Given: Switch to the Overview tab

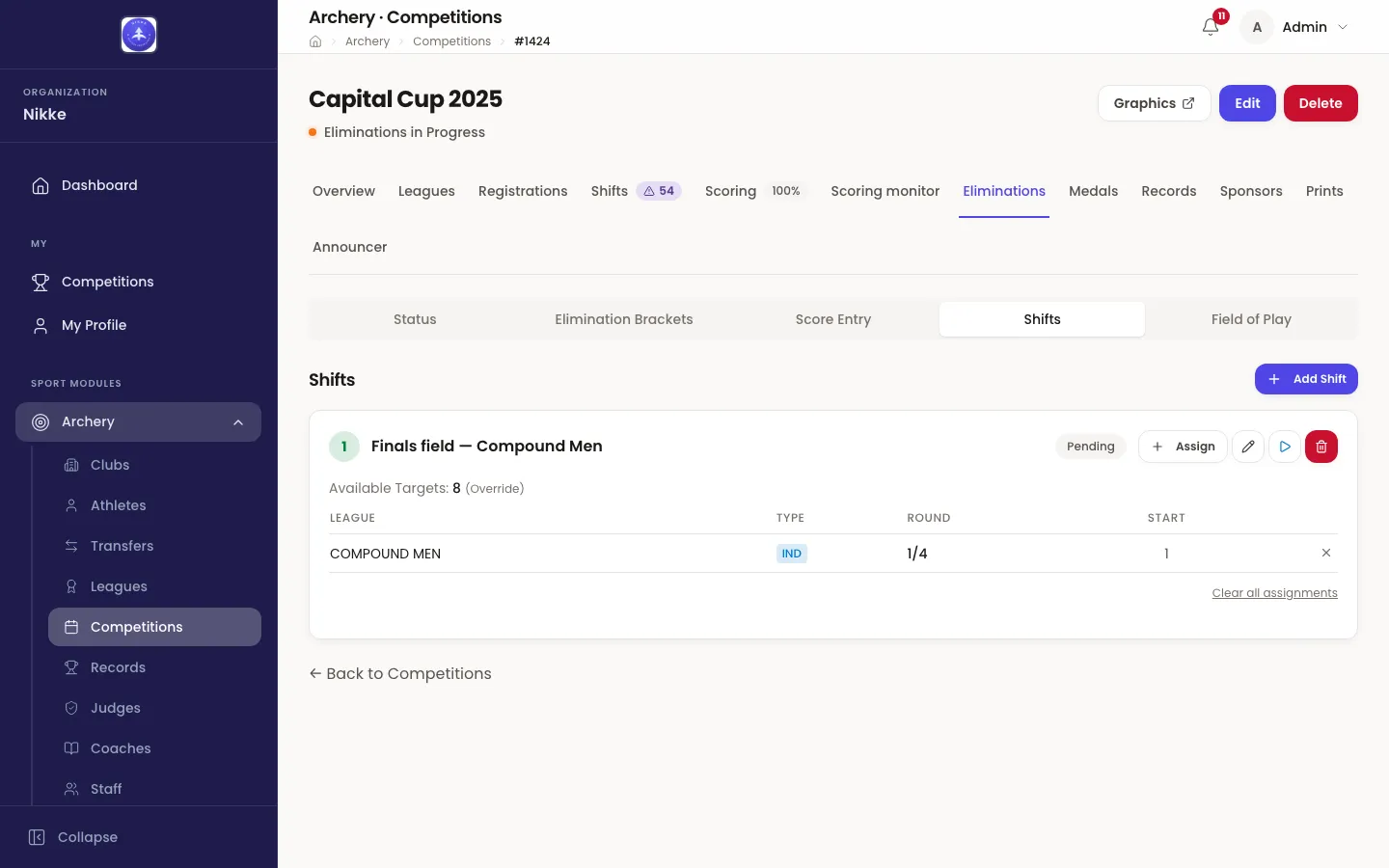Looking at the screenshot, I should 343,191.
